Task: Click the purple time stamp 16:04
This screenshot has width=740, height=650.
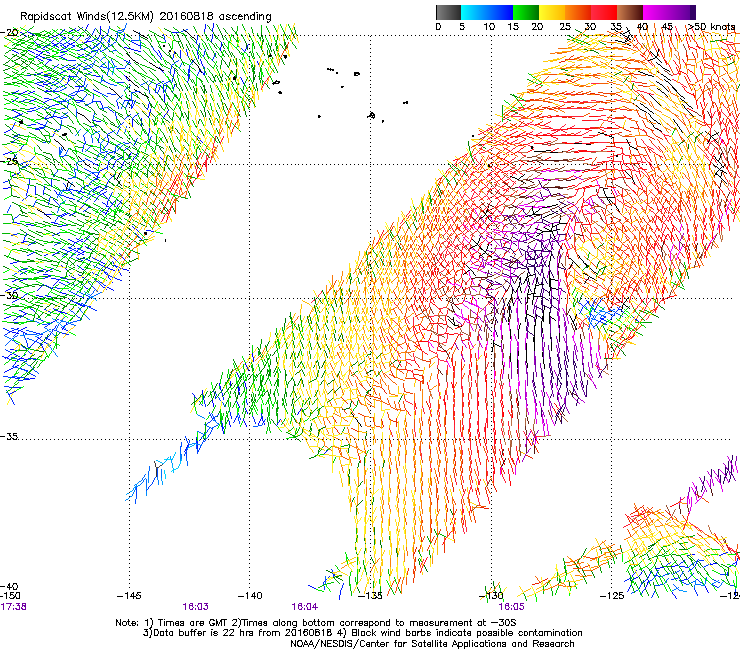Action: [304, 607]
